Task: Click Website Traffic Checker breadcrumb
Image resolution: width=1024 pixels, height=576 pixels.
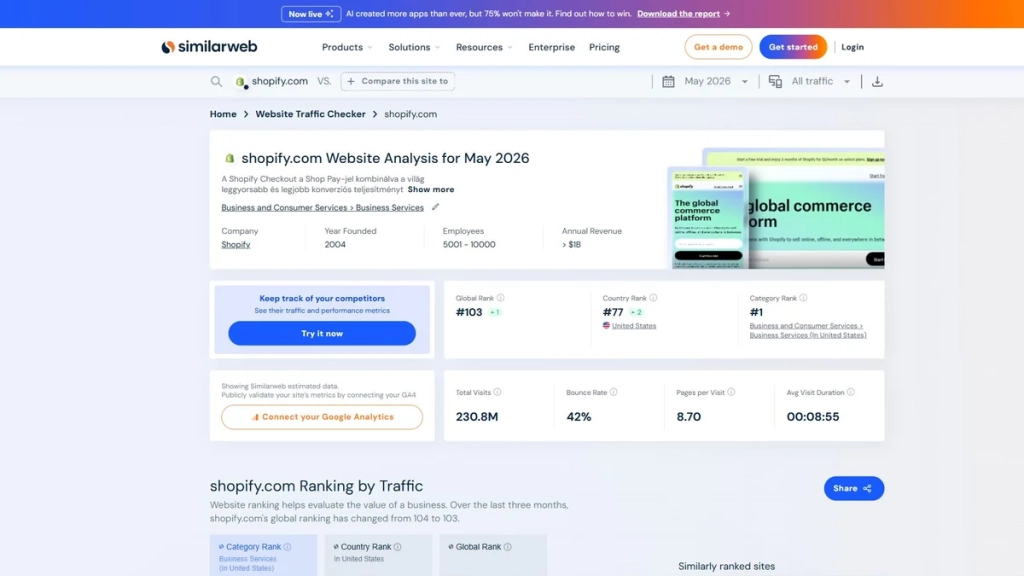Action: click(310, 114)
